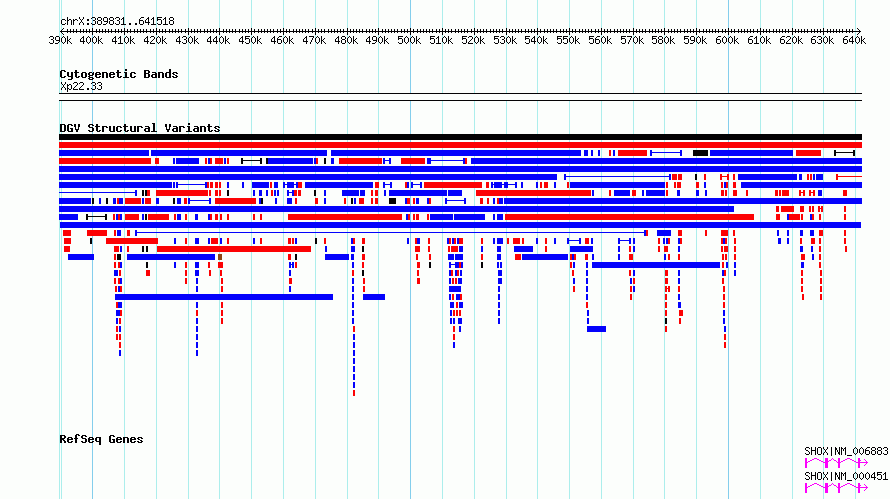Click the 530k ruler label
Screen dimensions: 890x499
click(x=505, y=40)
